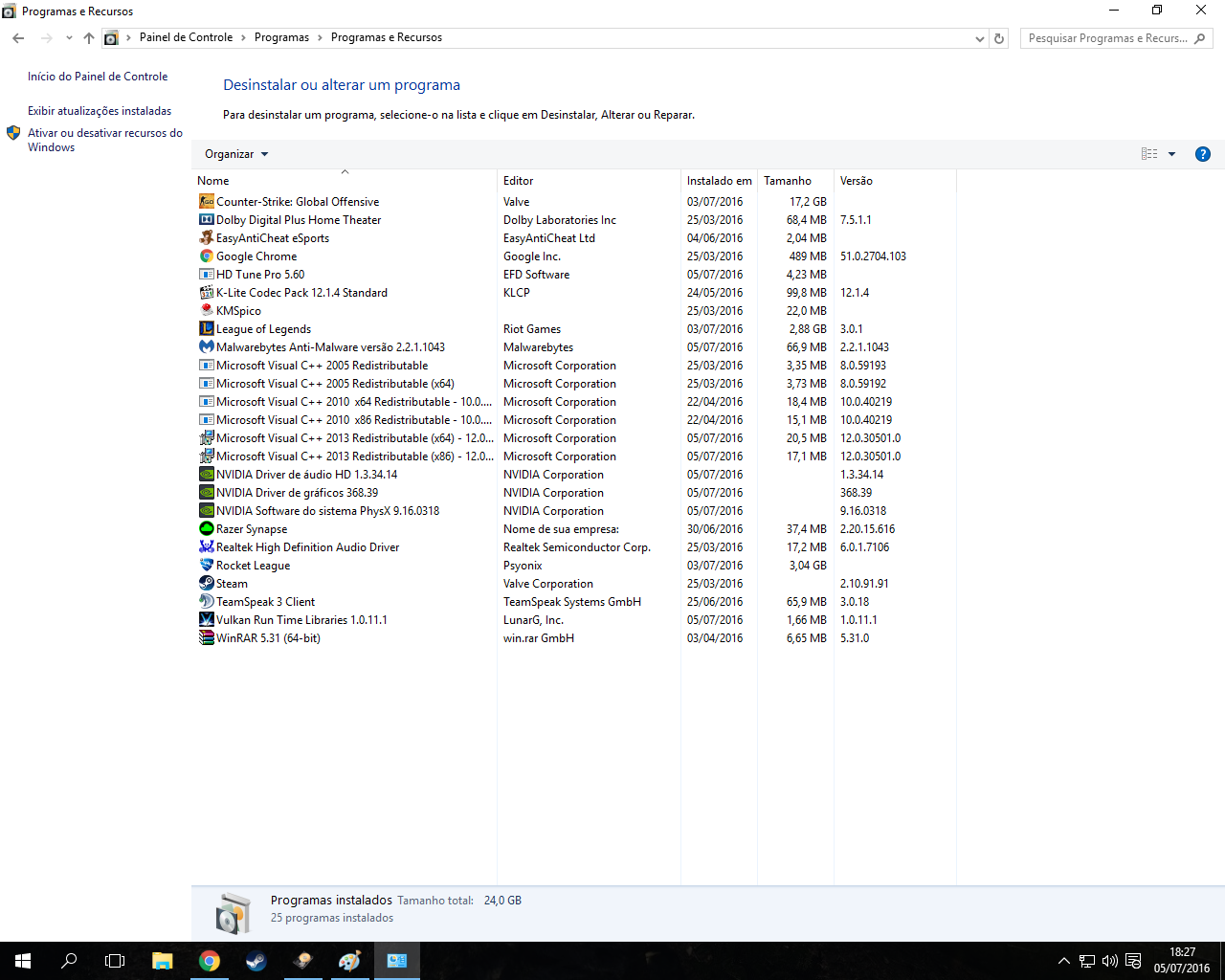Click version 51.0.2704.103 cell
Viewport: 1225px width, 980px height.
(x=873, y=256)
